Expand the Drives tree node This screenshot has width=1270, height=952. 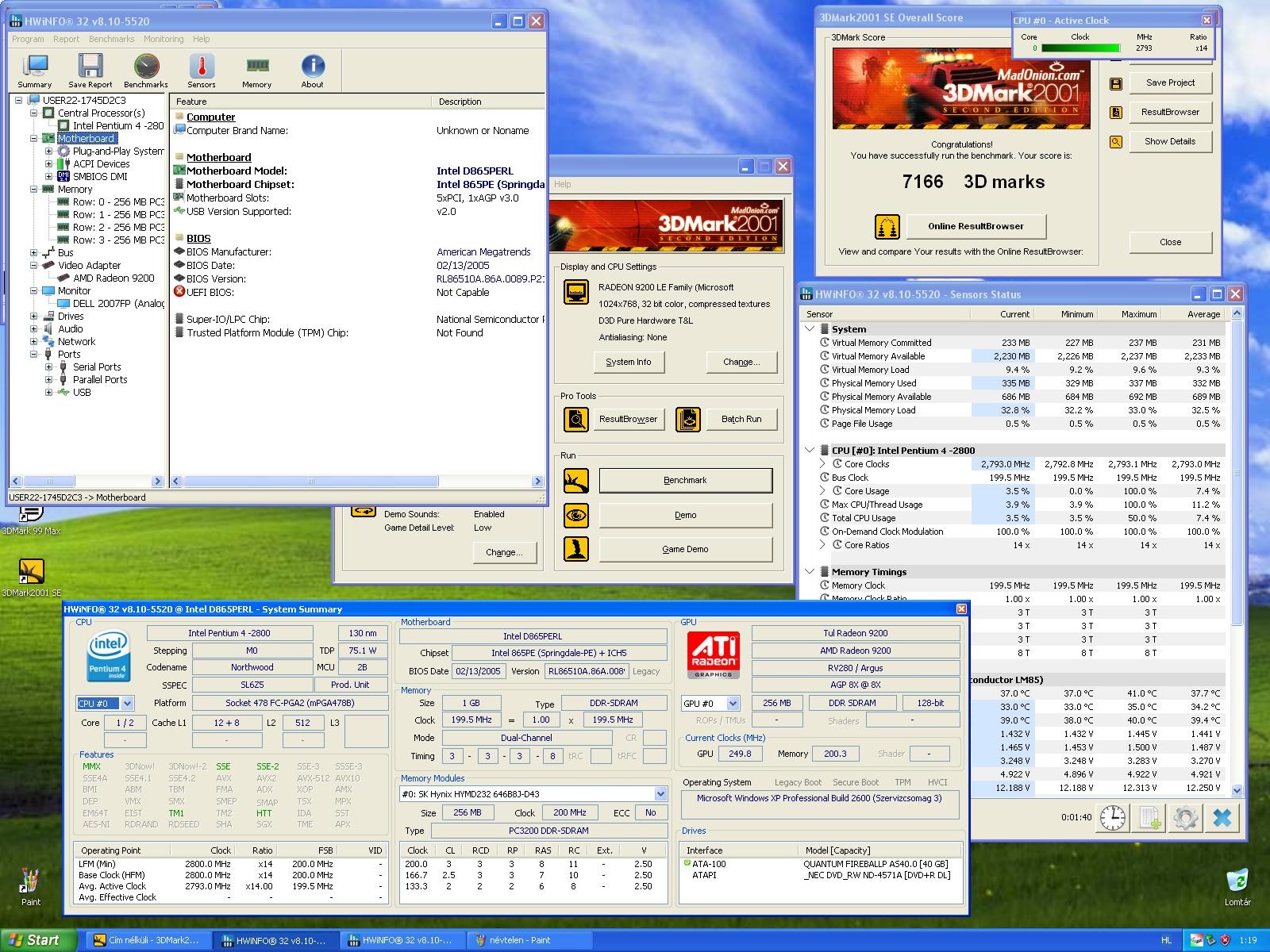34,317
